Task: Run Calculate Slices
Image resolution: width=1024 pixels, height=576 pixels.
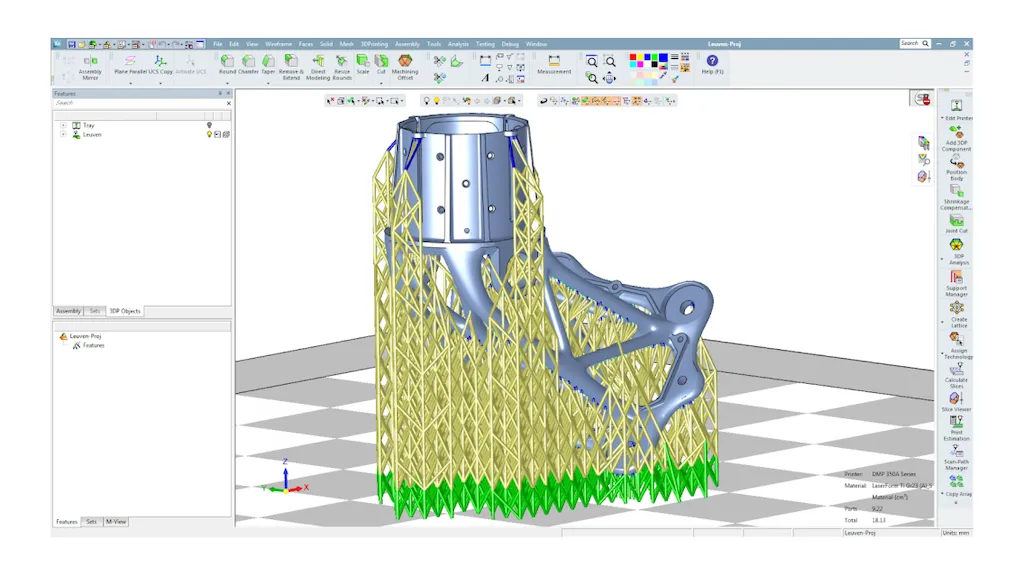Action: point(956,376)
